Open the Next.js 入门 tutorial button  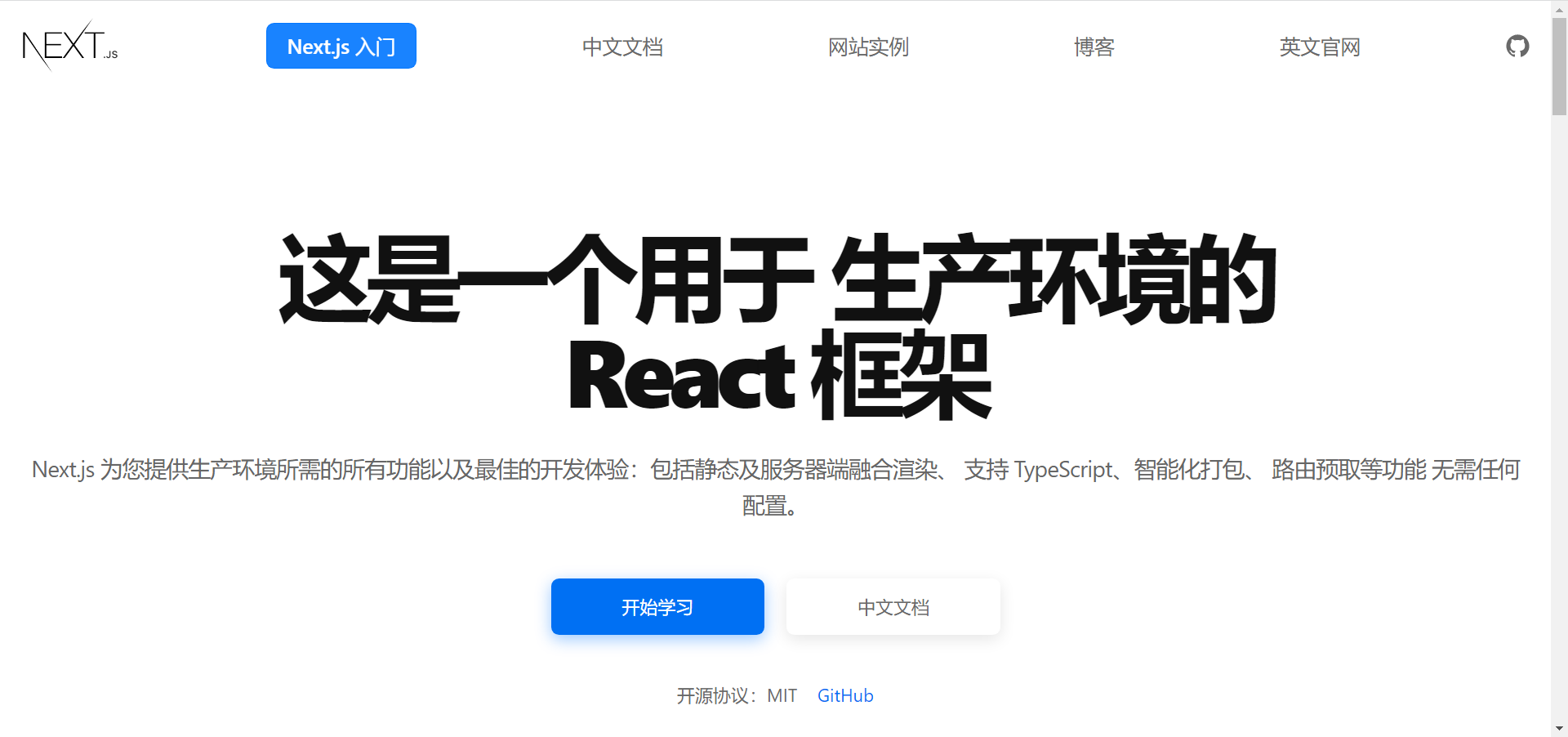[x=341, y=47]
